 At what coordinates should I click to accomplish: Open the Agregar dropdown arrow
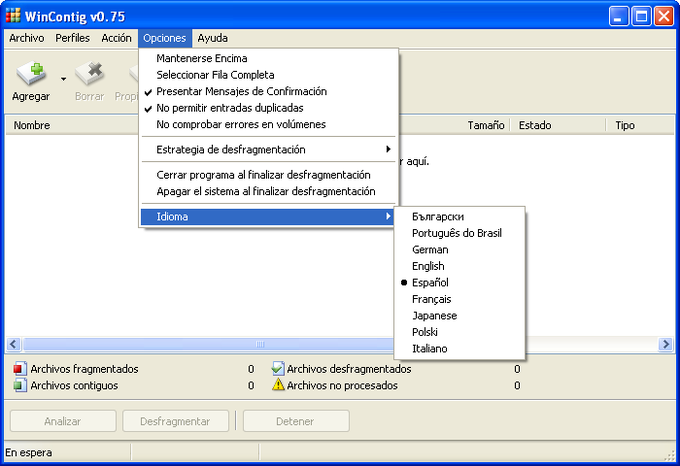pyautogui.click(x=64, y=79)
